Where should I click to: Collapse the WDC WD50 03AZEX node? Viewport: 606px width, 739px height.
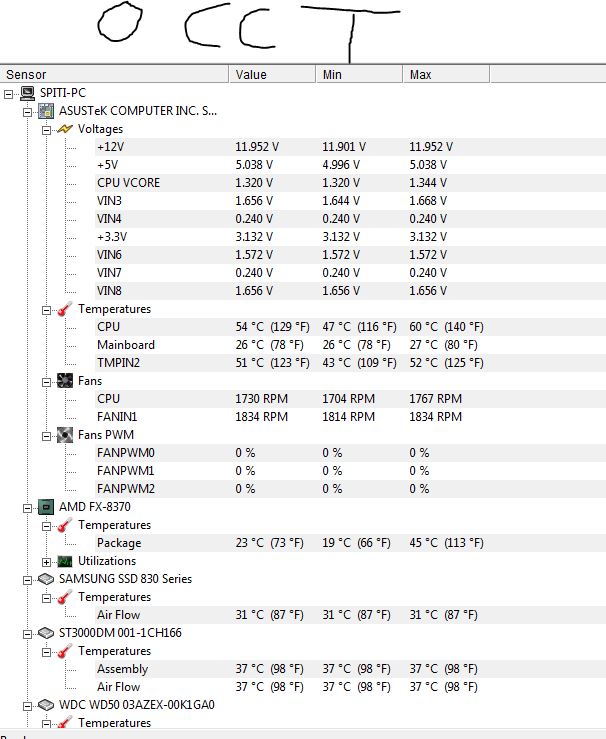[x=28, y=706]
